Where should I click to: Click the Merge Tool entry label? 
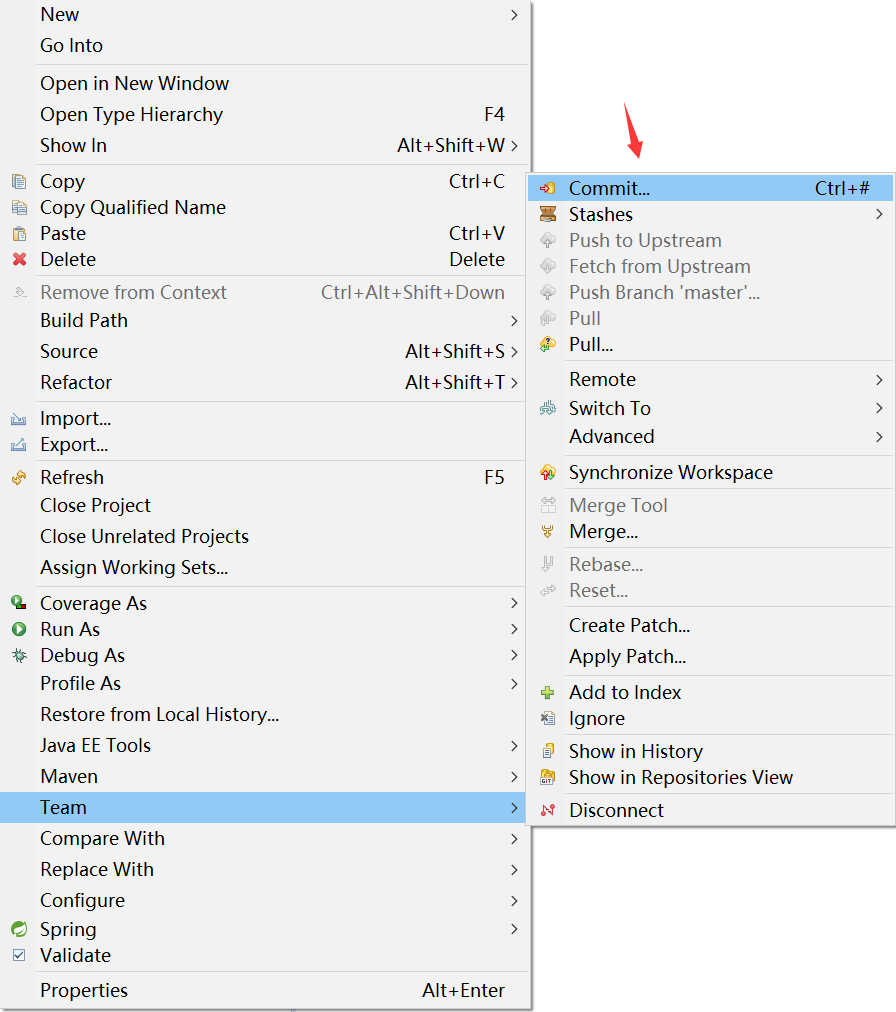(x=618, y=505)
